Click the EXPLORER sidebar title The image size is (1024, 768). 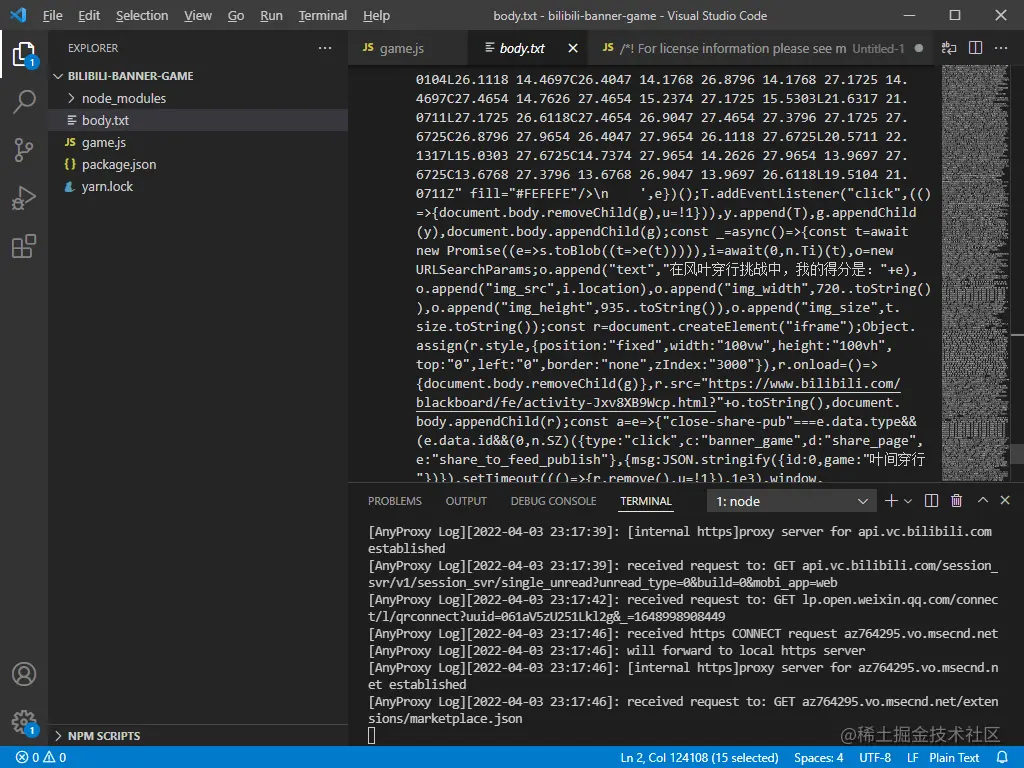point(93,48)
